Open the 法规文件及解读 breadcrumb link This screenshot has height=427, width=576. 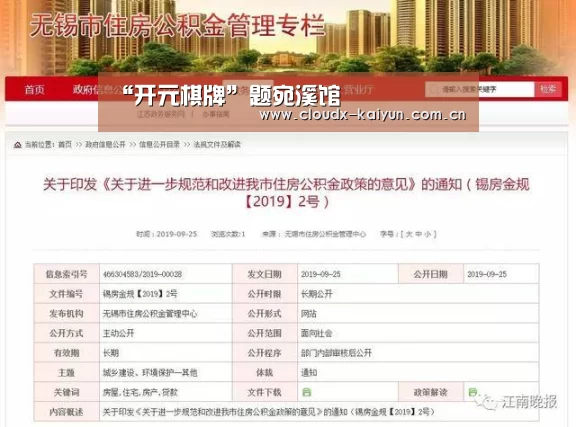pyautogui.click(x=217, y=144)
